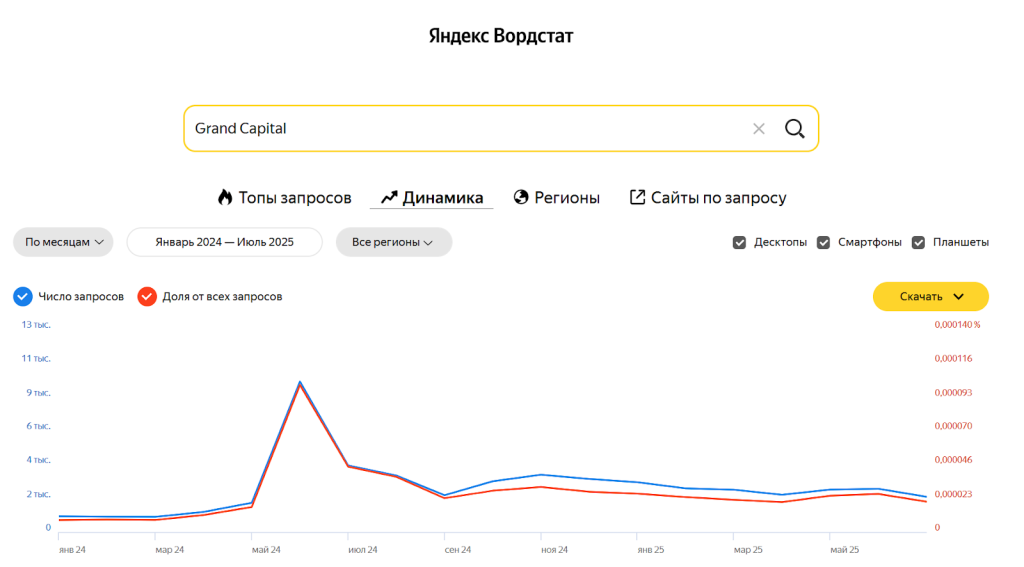Open the date range Январь 2024 — Июль 2025

click(x=224, y=242)
